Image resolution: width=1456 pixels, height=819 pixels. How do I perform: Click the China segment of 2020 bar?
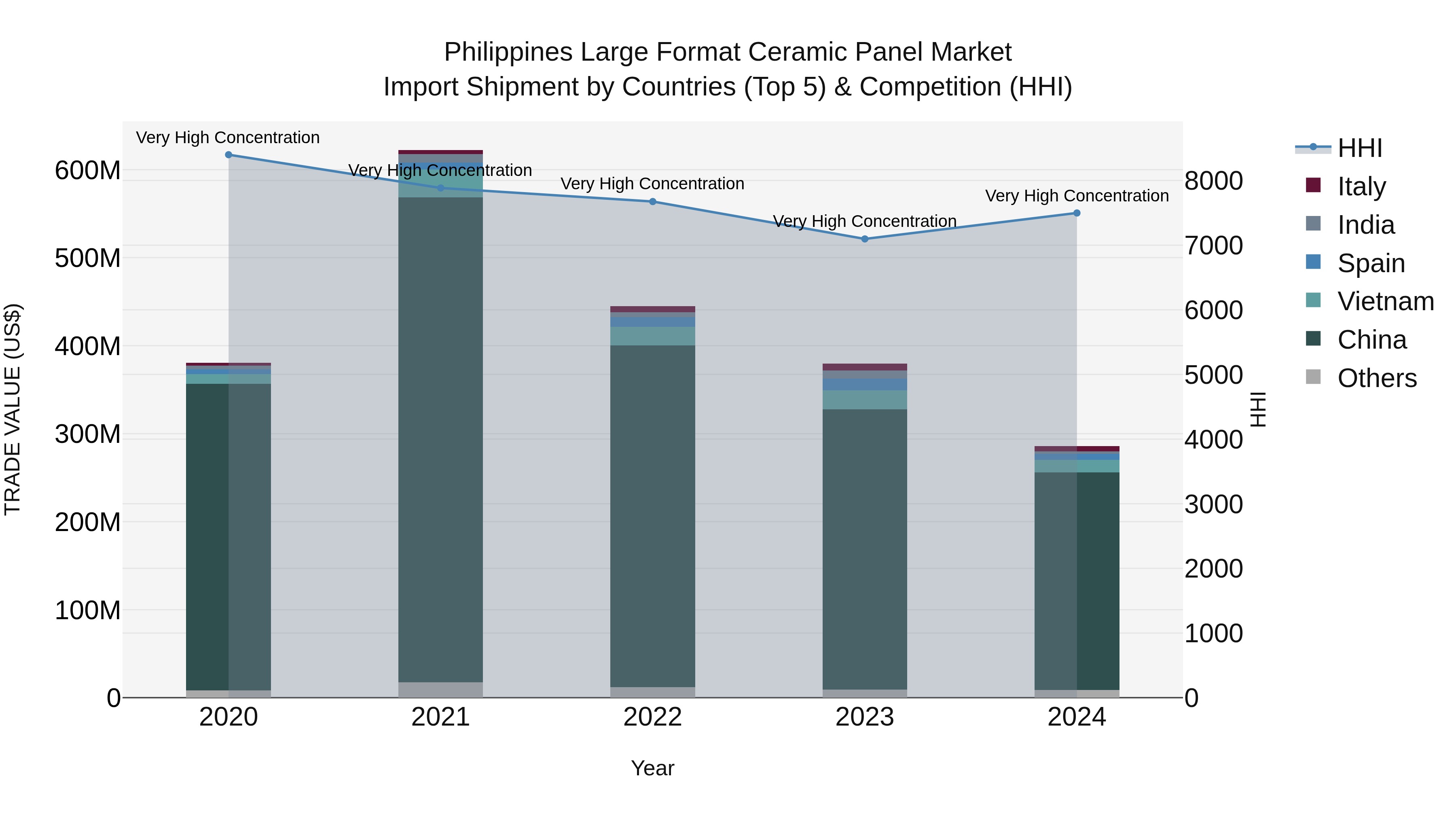pyautogui.click(x=229, y=537)
